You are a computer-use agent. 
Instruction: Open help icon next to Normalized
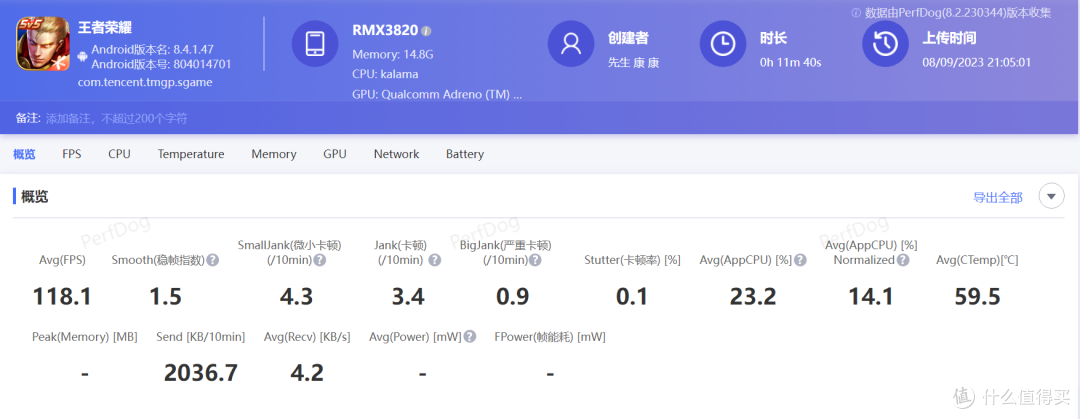pos(903,260)
